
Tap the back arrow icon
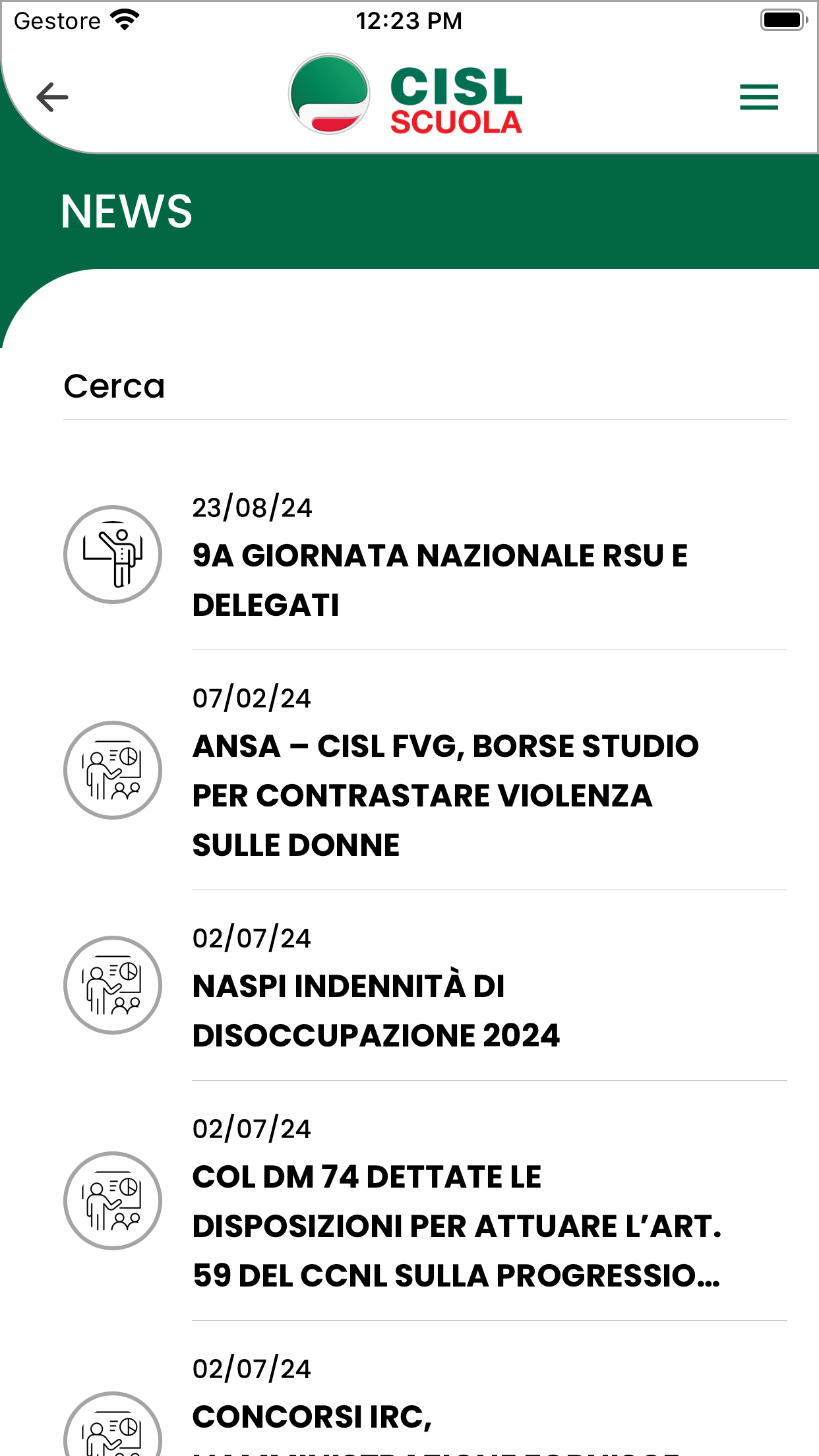pyautogui.click(x=52, y=98)
